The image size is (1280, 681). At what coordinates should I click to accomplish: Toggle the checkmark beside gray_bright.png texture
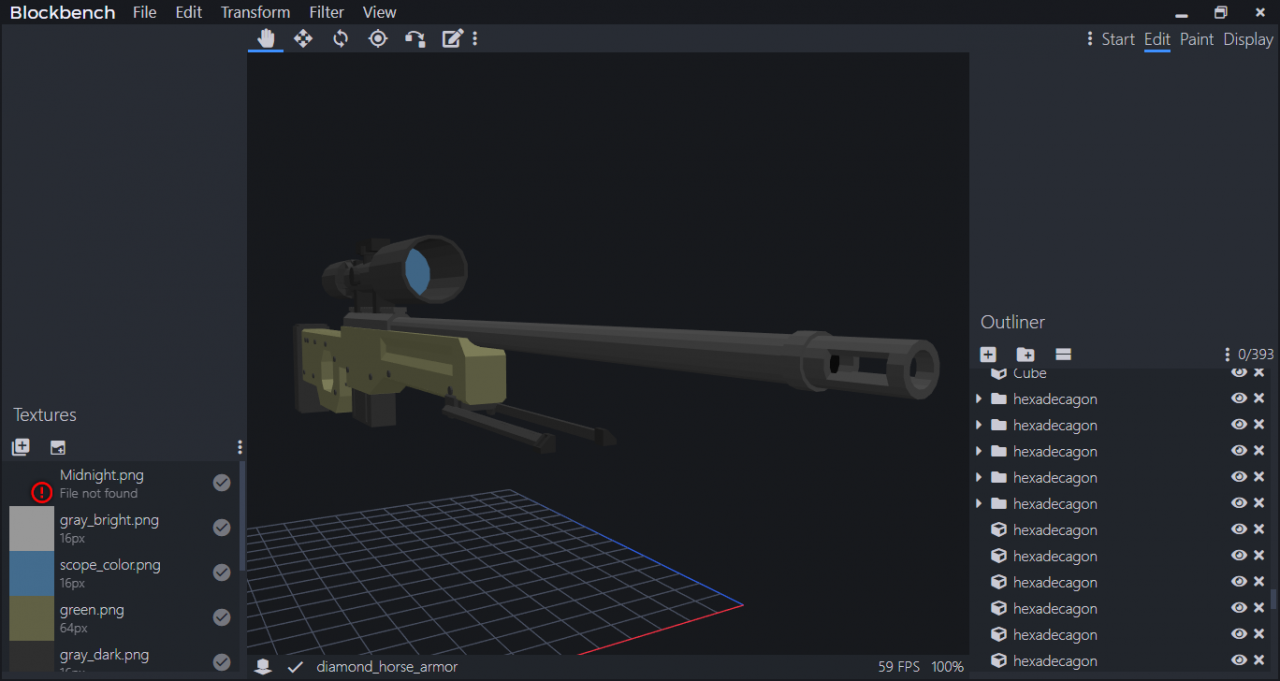[222, 528]
